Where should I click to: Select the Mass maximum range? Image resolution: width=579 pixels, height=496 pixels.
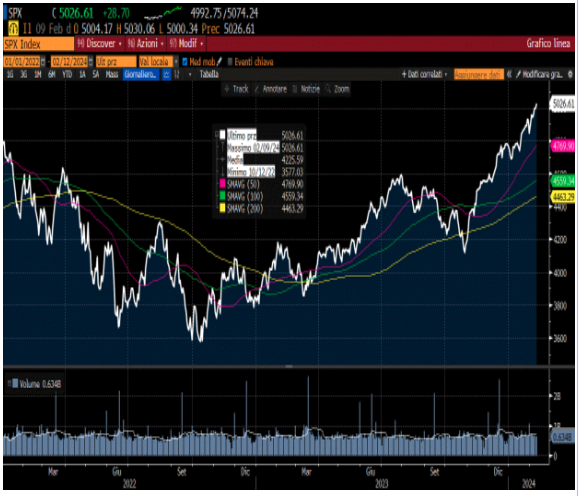click(112, 74)
